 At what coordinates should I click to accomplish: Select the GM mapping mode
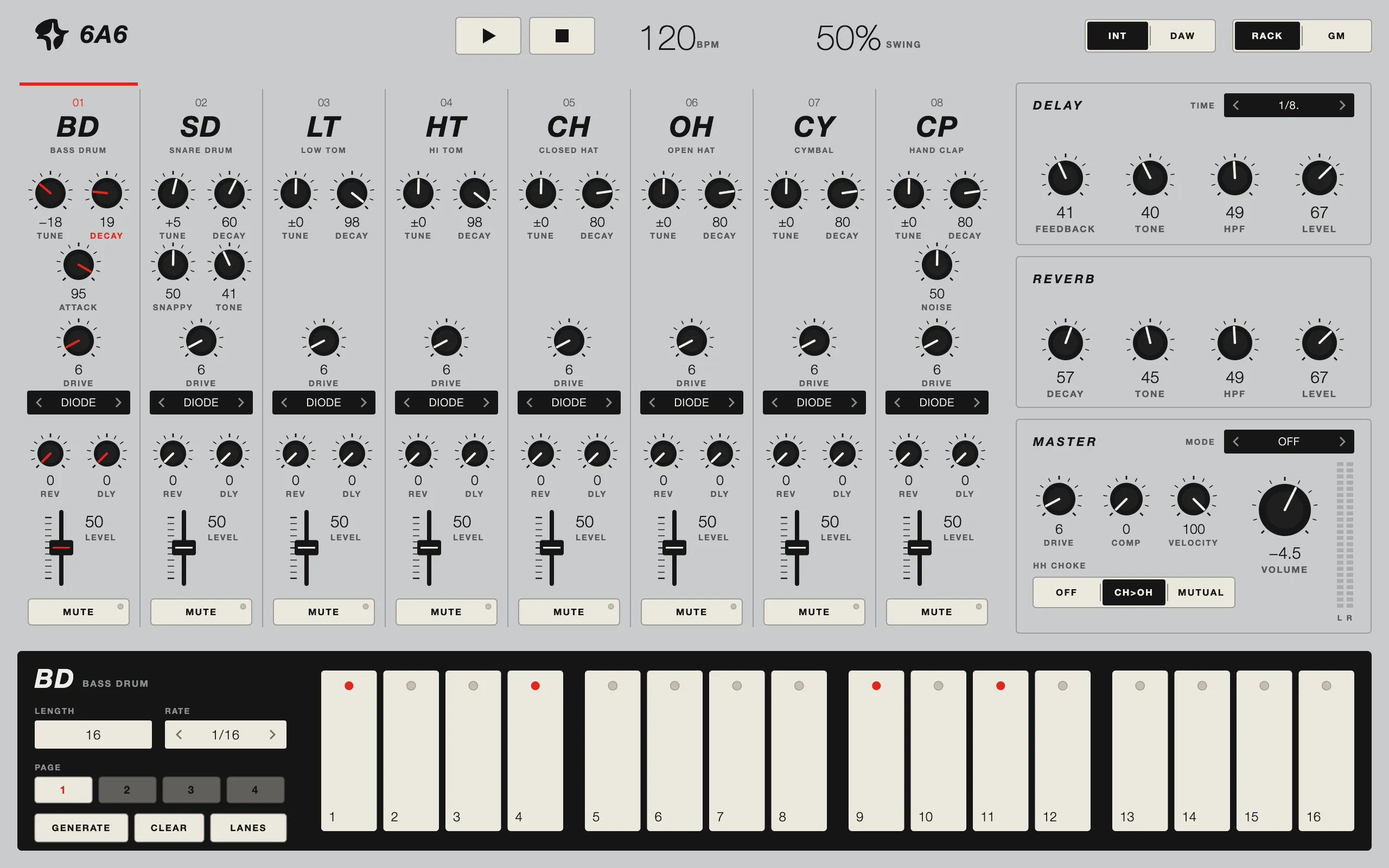[1336, 36]
